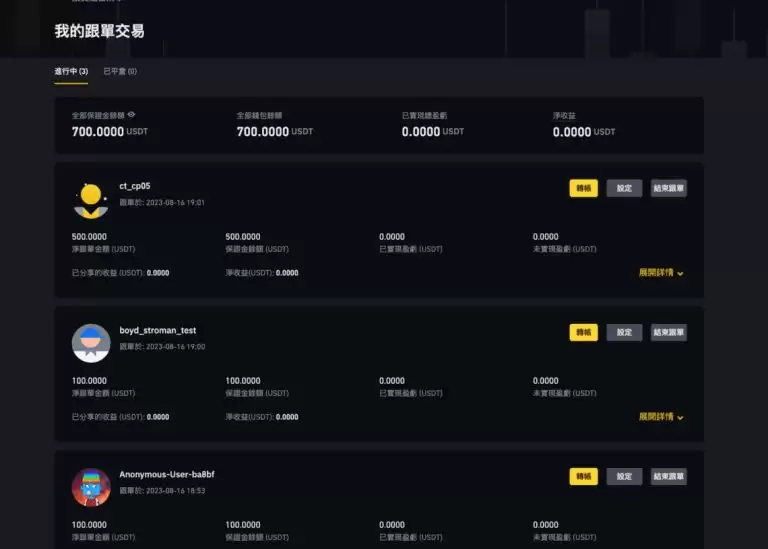Open 設定 for ct_cp05
The image size is (768, 549).
pyautogui.click(x=624, y=188)
